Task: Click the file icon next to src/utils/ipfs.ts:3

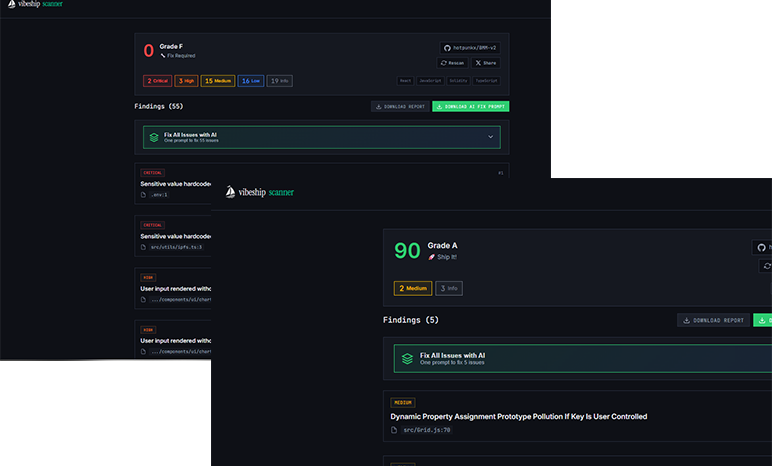Action: [143, 247]
